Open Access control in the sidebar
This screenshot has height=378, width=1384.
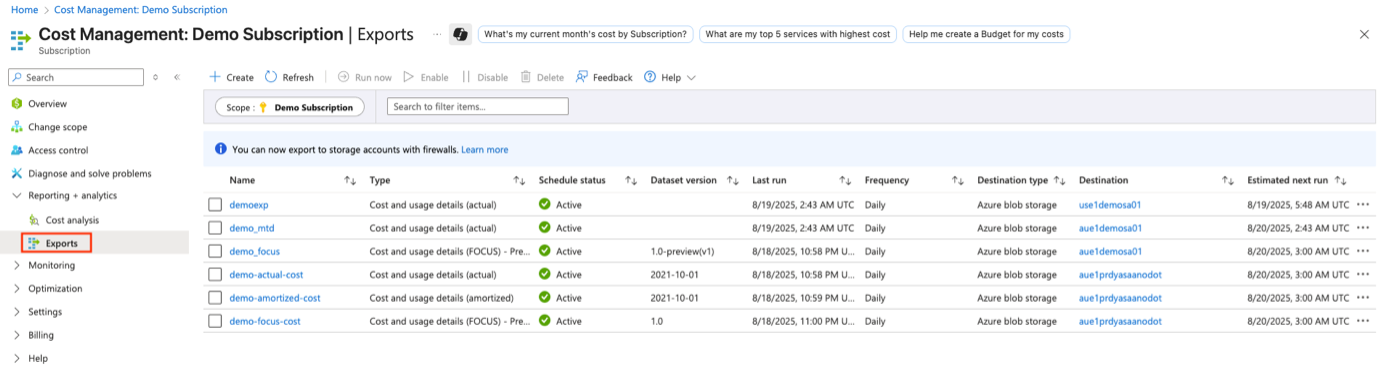coord(58,150)
